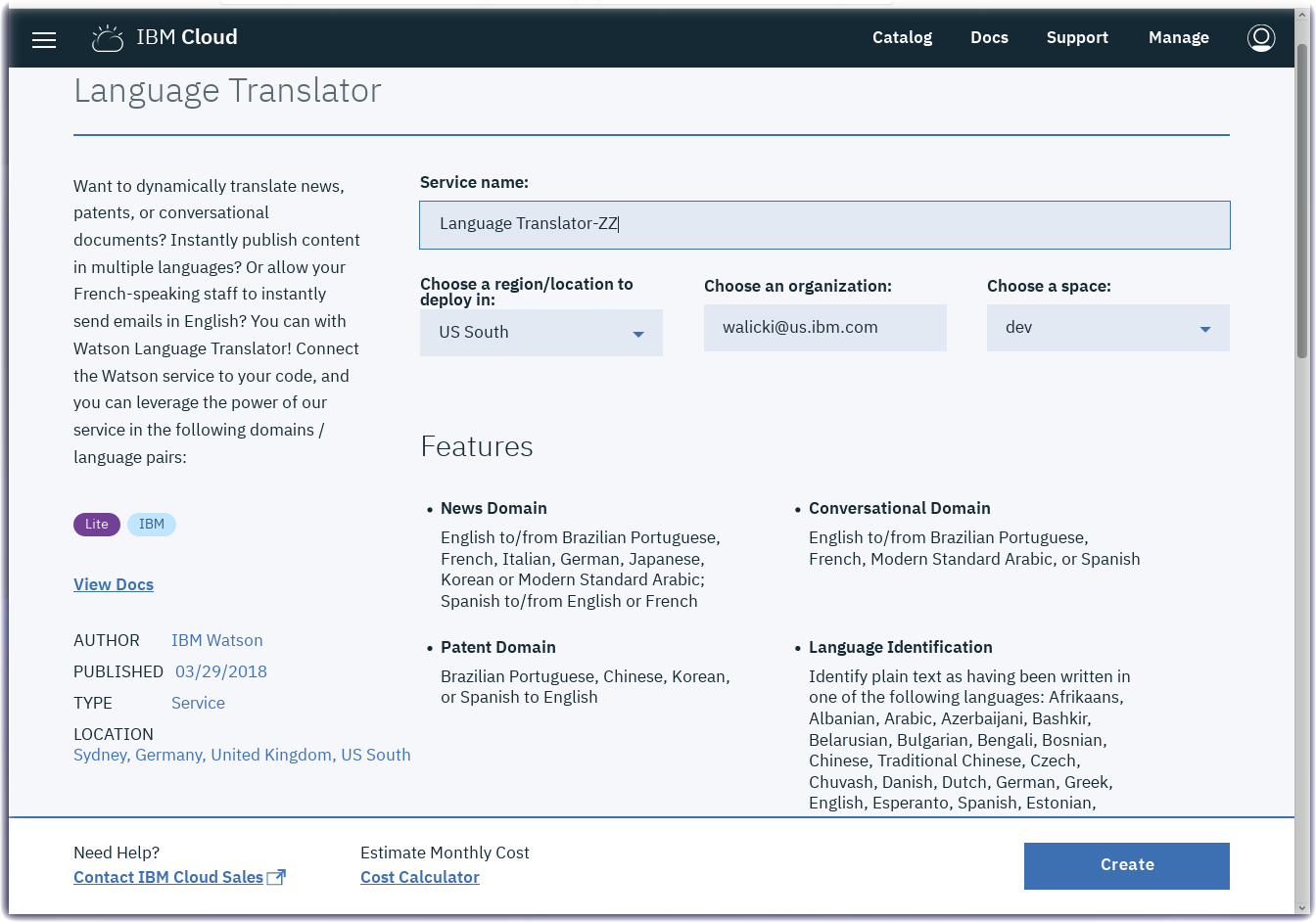Open the Manage menu item
Viewport: 1316px width, 922px height.
pos(1178,37)
